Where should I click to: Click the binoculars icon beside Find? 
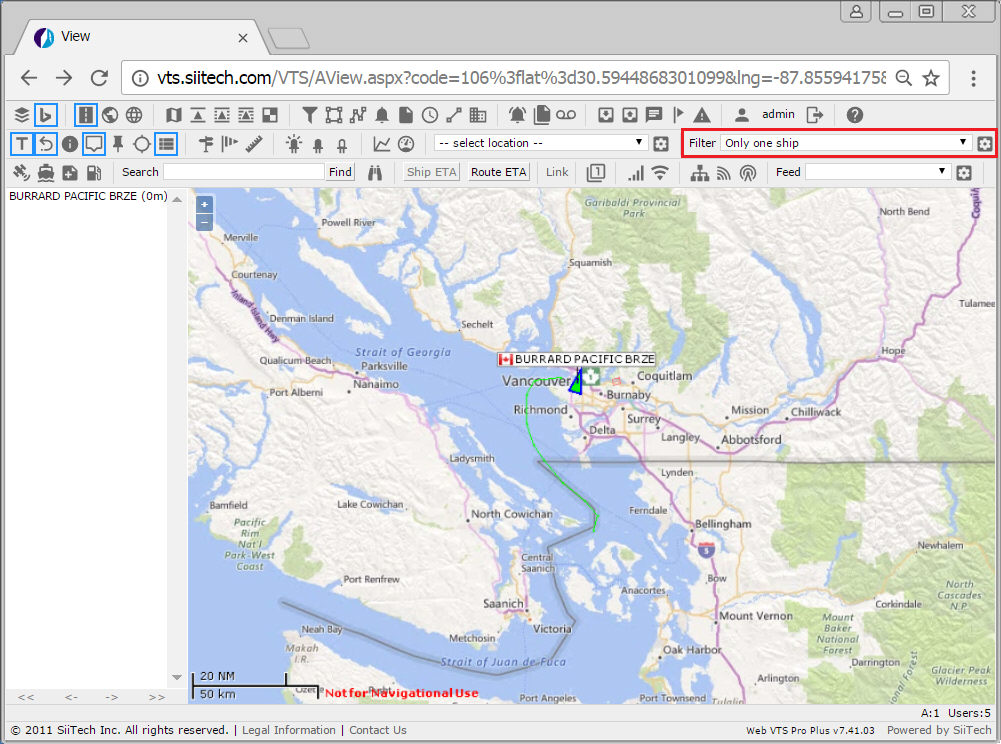pos(375,172)
